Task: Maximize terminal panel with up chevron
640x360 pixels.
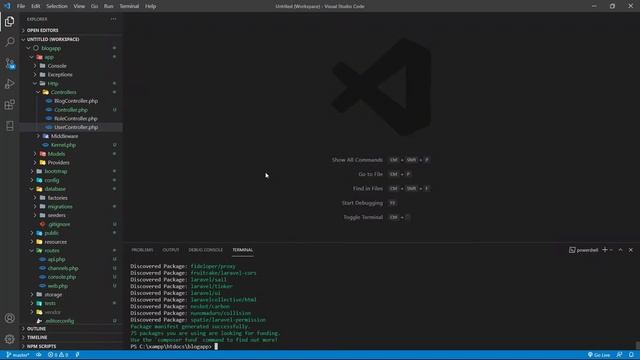Action: click(620, 250)
